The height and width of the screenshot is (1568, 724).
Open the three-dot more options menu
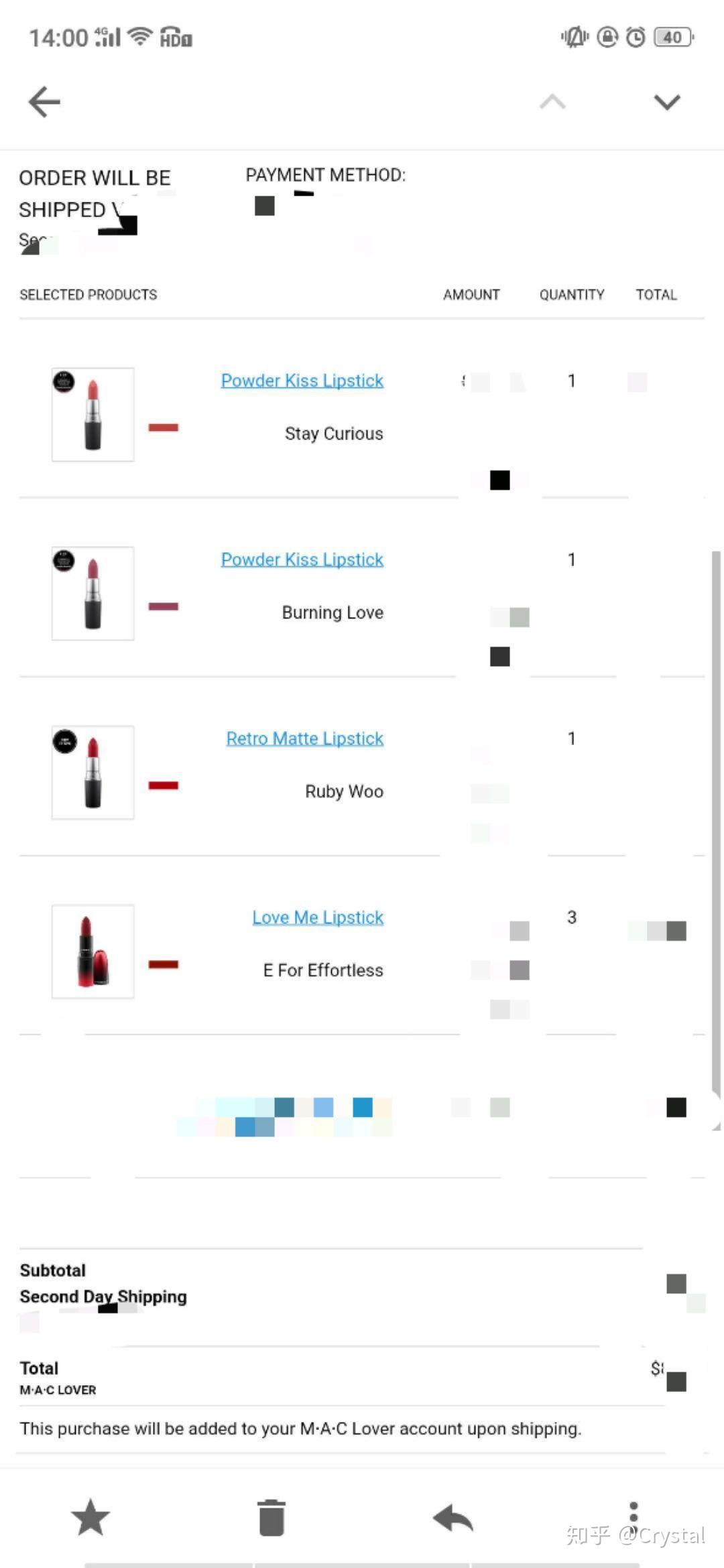(x=633, y=1514)
